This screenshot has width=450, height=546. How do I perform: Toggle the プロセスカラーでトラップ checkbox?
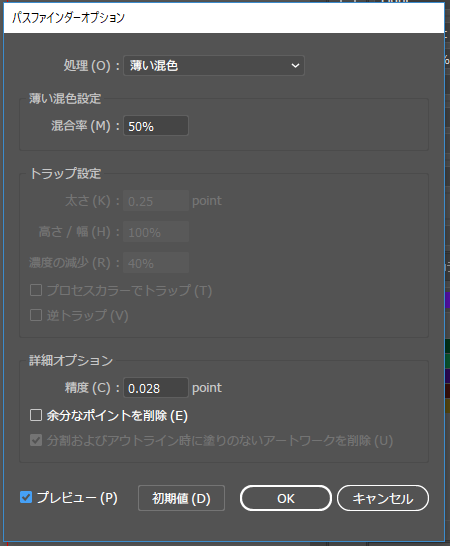[36, 290]
